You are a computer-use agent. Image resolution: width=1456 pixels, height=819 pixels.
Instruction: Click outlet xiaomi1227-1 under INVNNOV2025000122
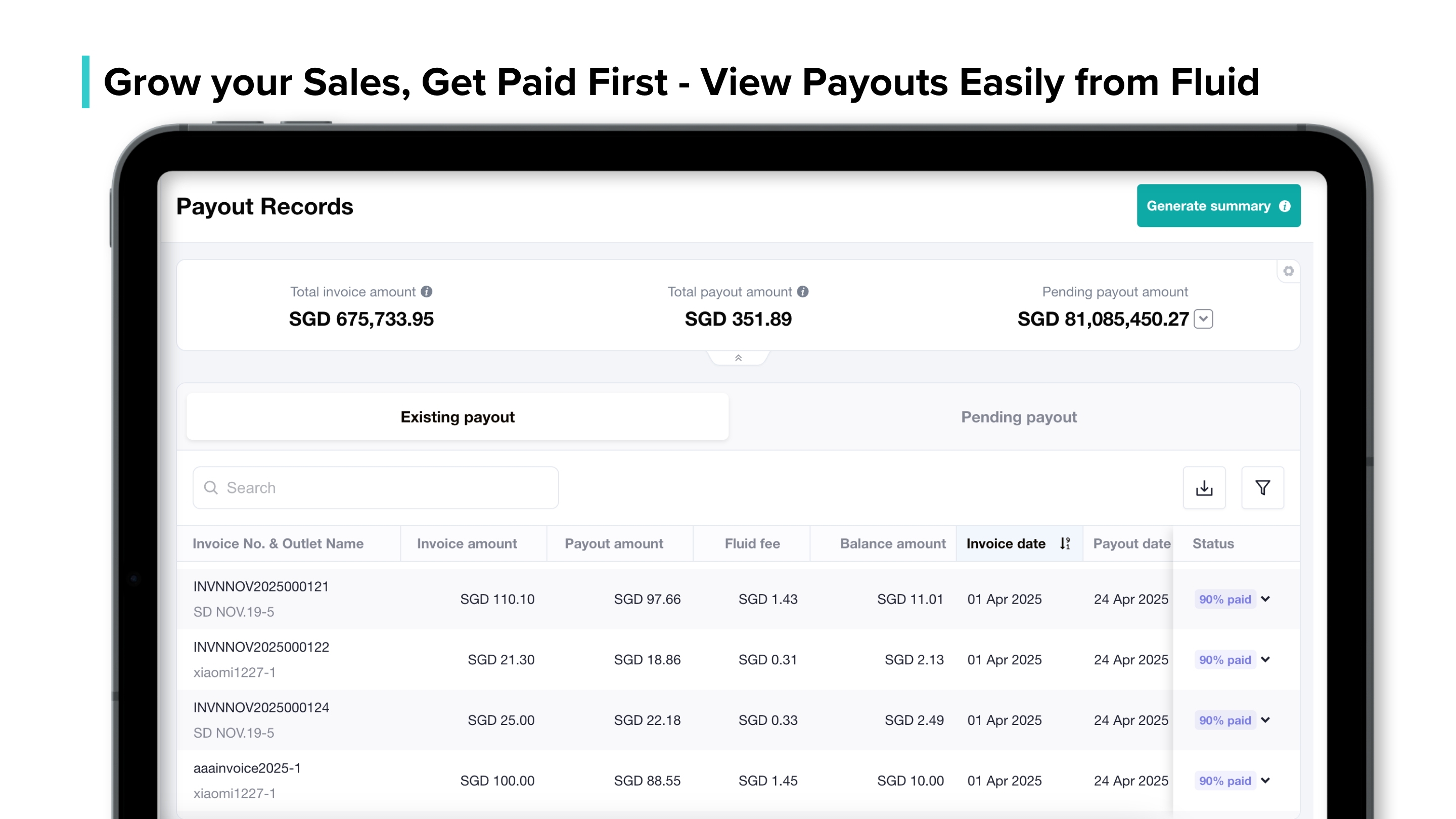[x=235, y=672]
